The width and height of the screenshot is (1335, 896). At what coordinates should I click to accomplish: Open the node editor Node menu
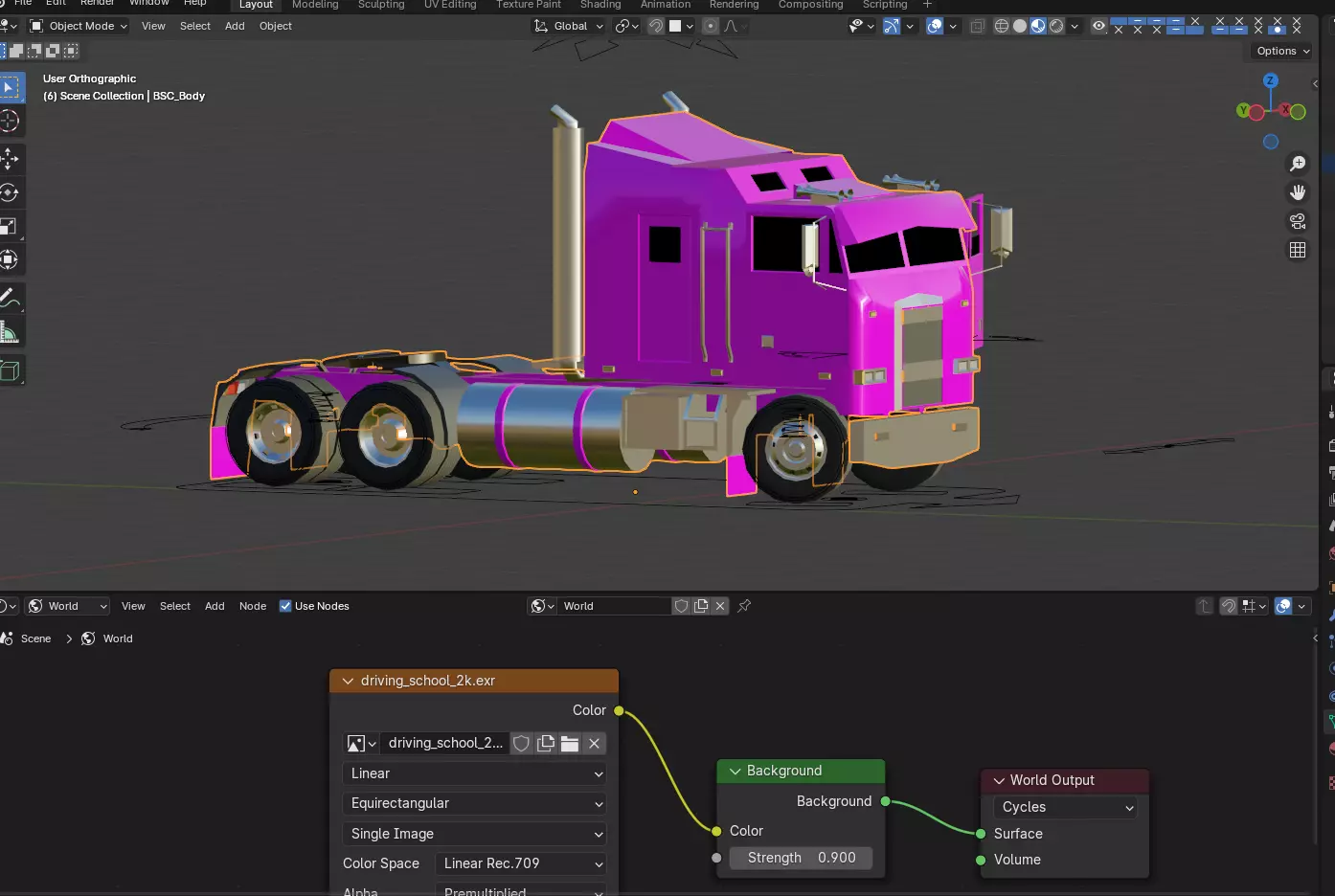pos(253,606)
